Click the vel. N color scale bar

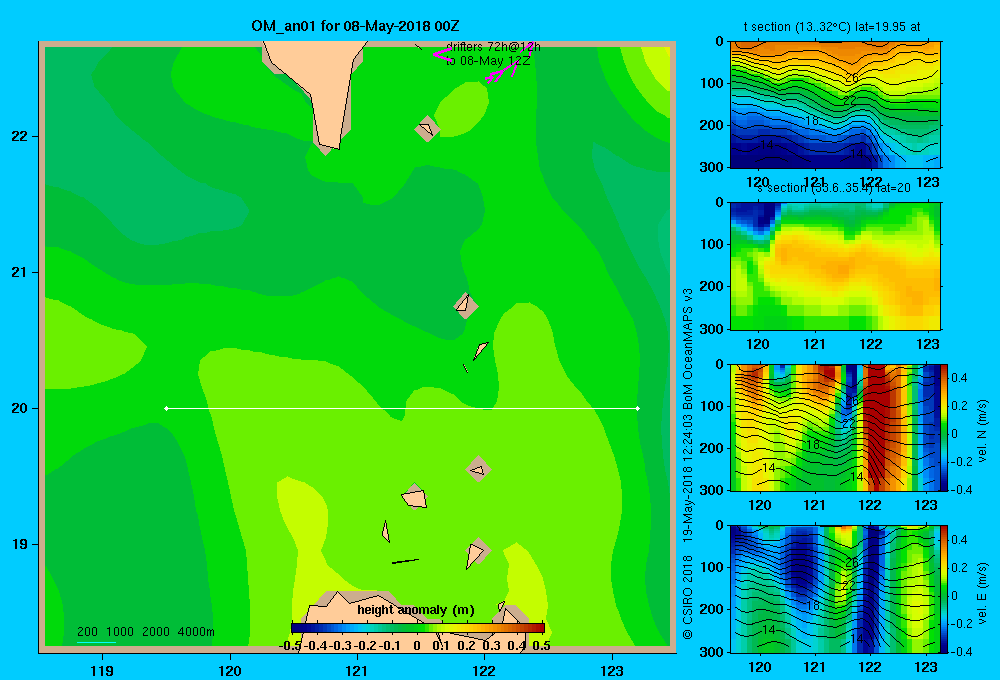[x=945, y=427]
